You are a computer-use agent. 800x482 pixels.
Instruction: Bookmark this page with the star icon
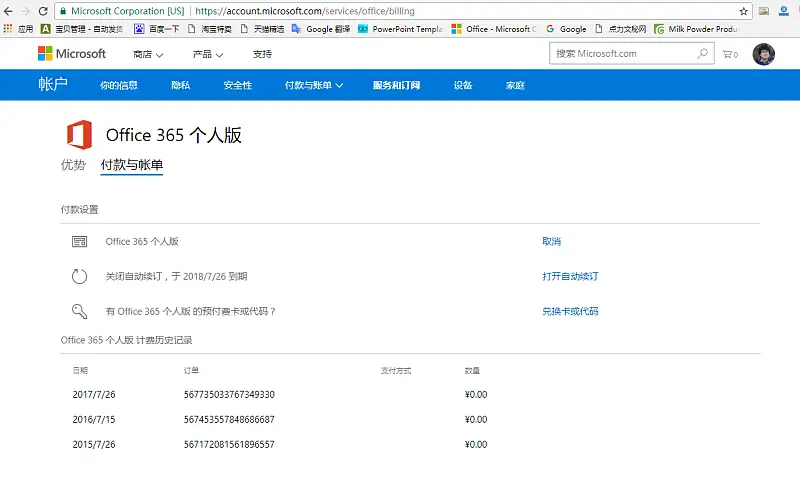[x=743, y=11]
